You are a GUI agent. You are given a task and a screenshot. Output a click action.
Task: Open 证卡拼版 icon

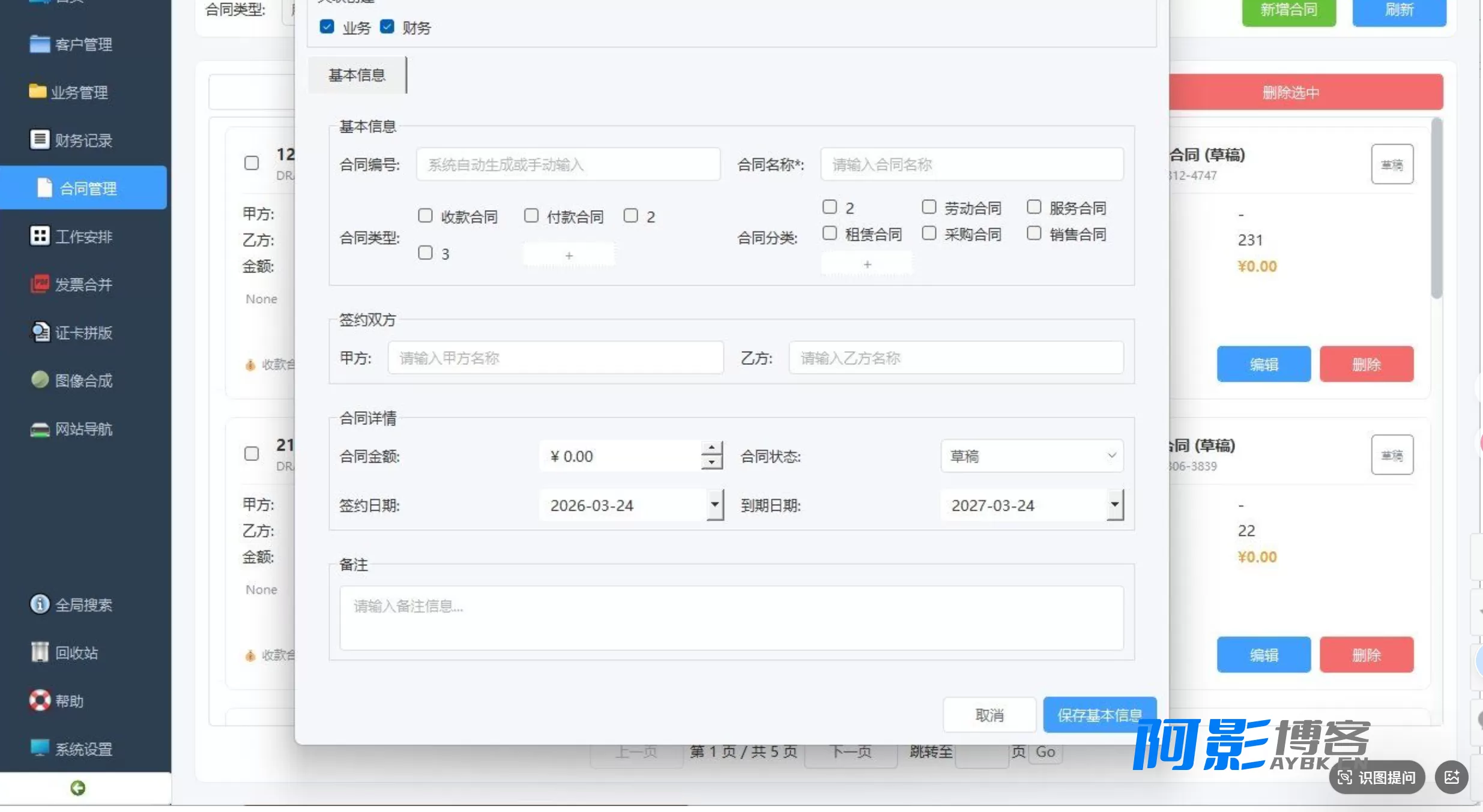40,331
